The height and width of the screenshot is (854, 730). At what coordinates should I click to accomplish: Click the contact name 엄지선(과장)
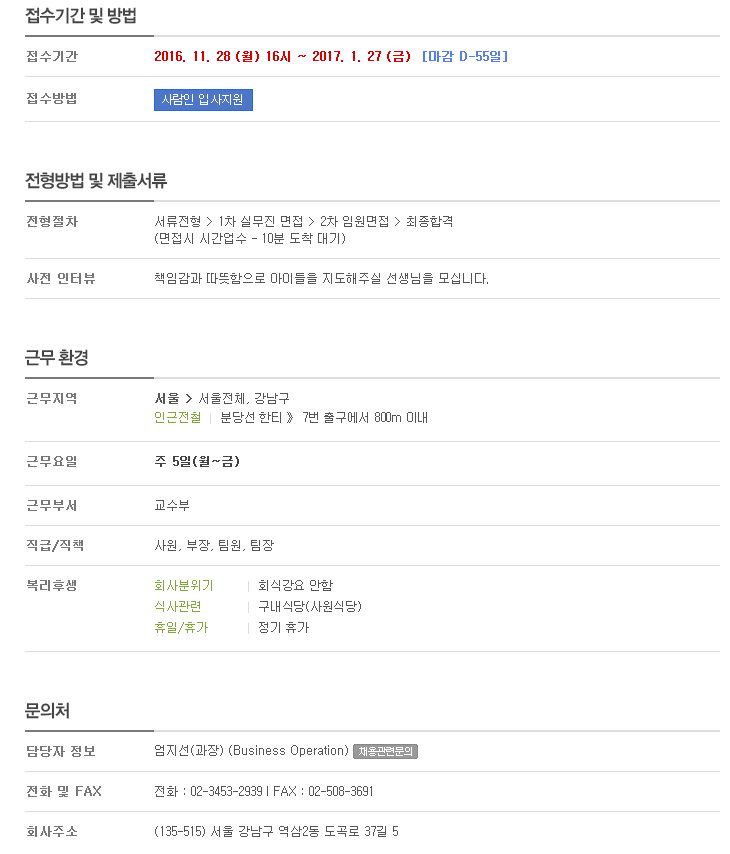click(189, 751)
